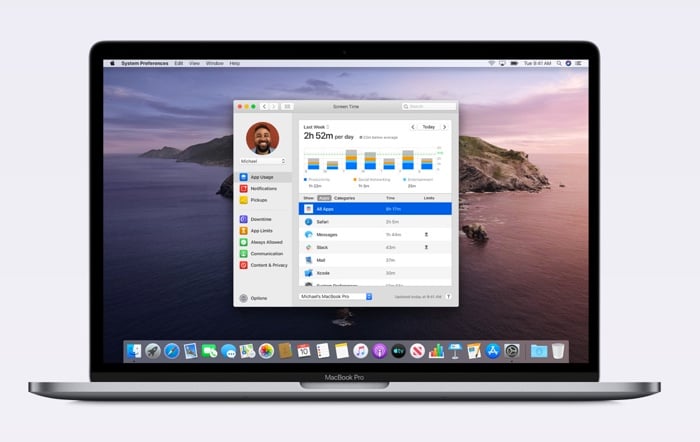700x442 pixels.
Task: Open Notes from the dock
Action: click(342, 351)
